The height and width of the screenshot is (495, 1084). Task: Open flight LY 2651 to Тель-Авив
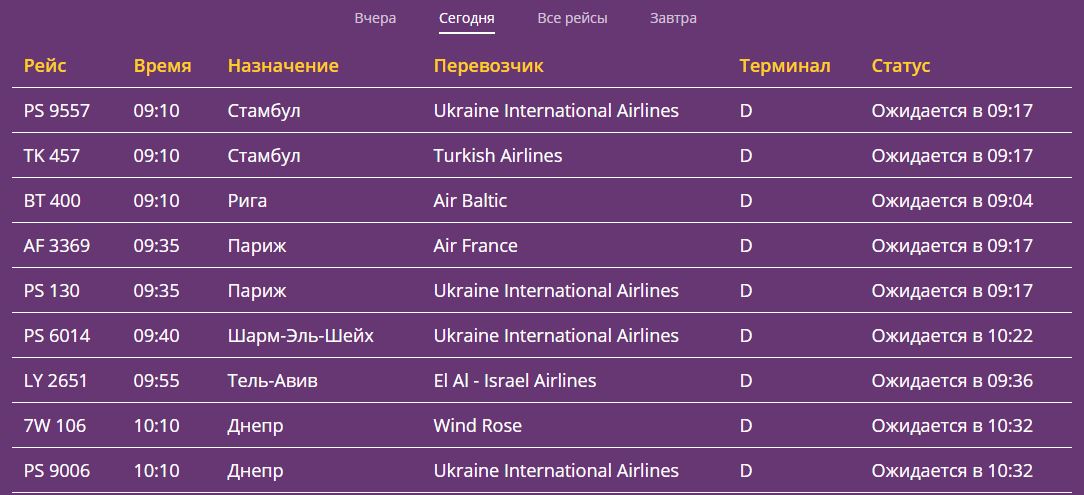[56, 381]
